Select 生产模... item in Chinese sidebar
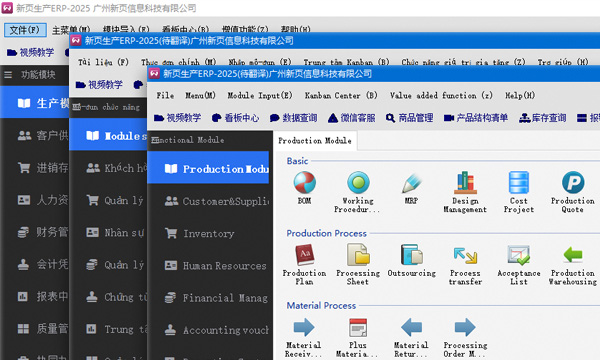Screen dimensions: 600x360 pyautogui.click(x=35, y=103)
